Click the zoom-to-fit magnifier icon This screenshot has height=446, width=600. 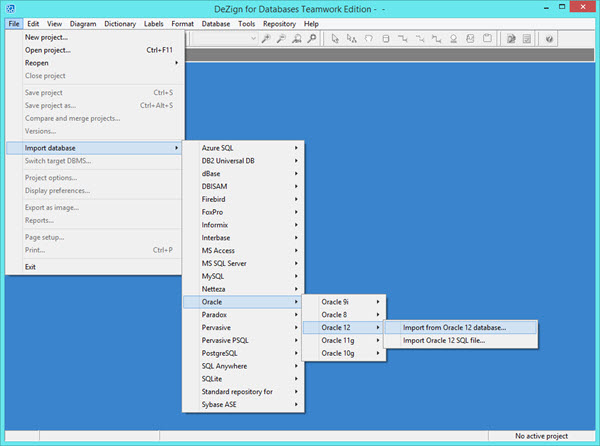tap(297, 39)
